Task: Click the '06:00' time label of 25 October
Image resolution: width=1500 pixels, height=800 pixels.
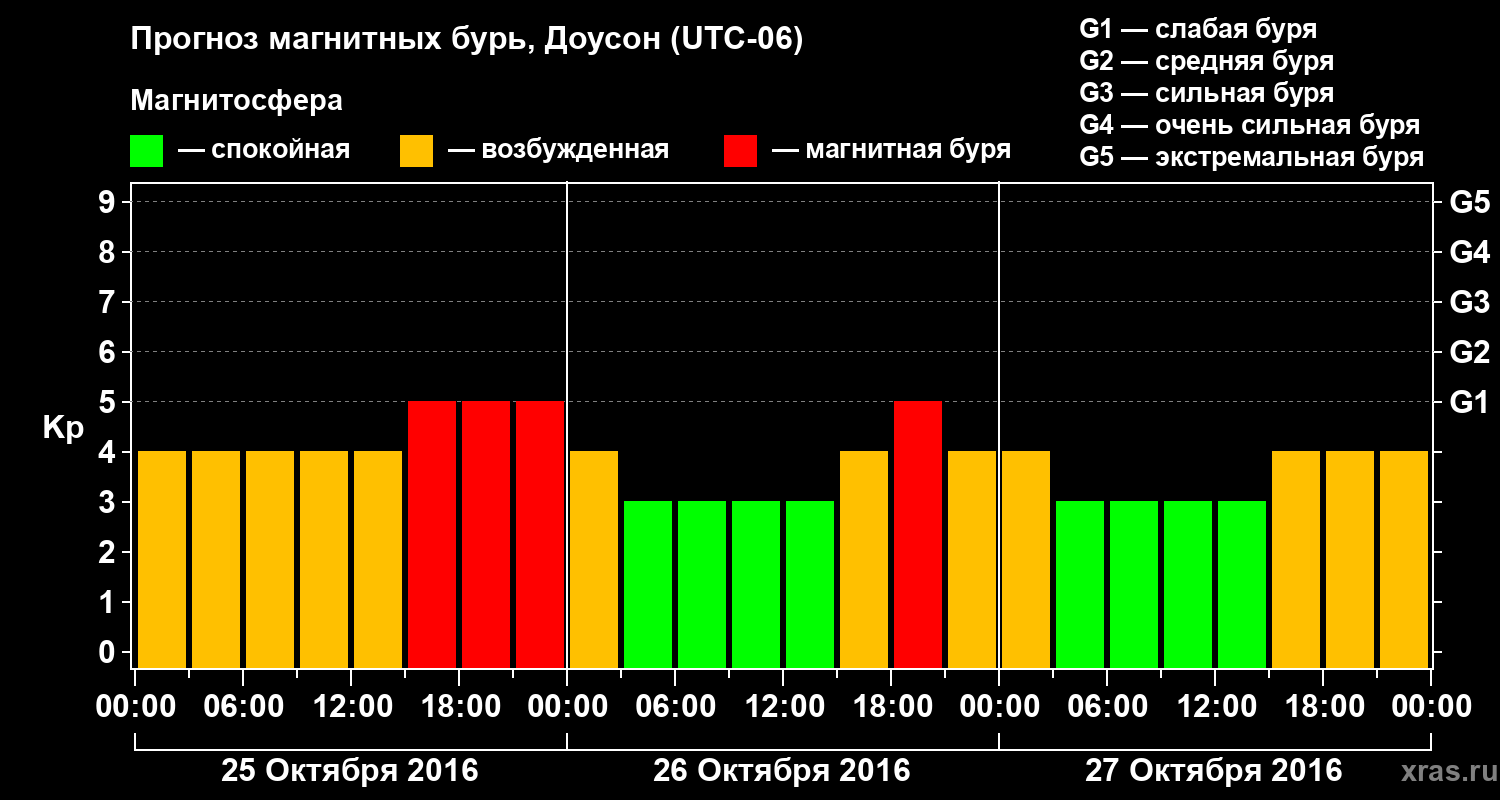Action: [x=243, y=707]
